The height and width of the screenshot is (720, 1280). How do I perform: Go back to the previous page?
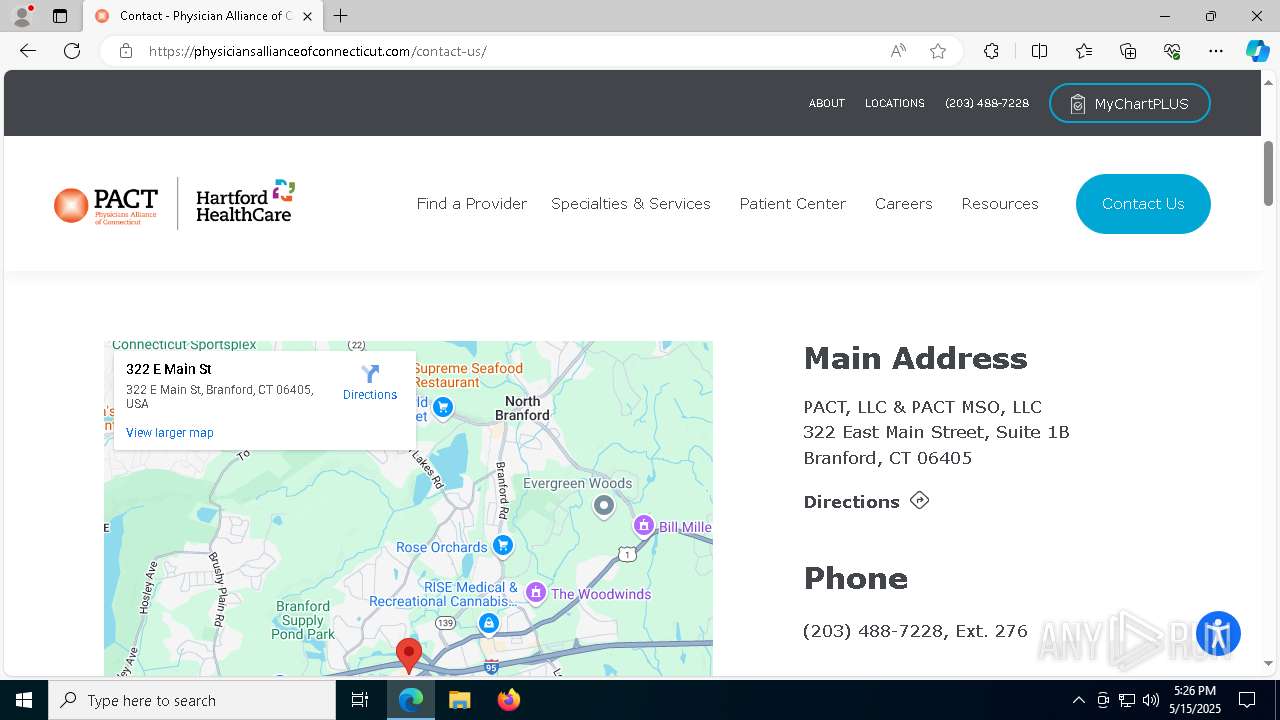pyautogui.click(x=27, y=51)
